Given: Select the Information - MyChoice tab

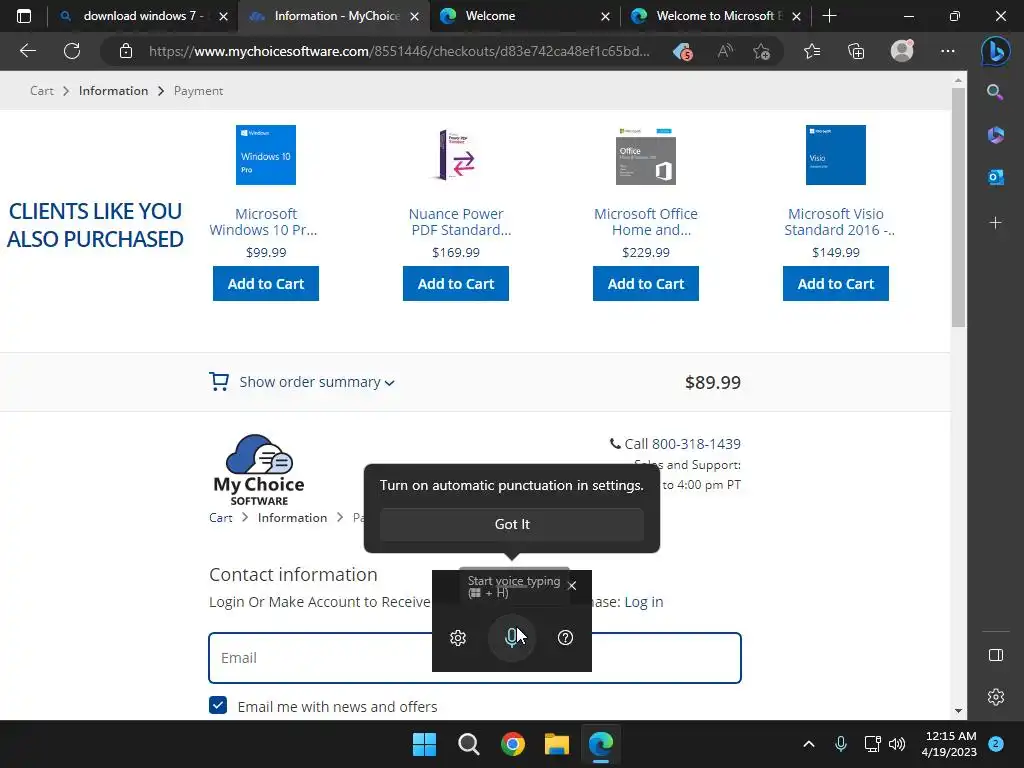Looking at the screenshot, I should (334, 16).
